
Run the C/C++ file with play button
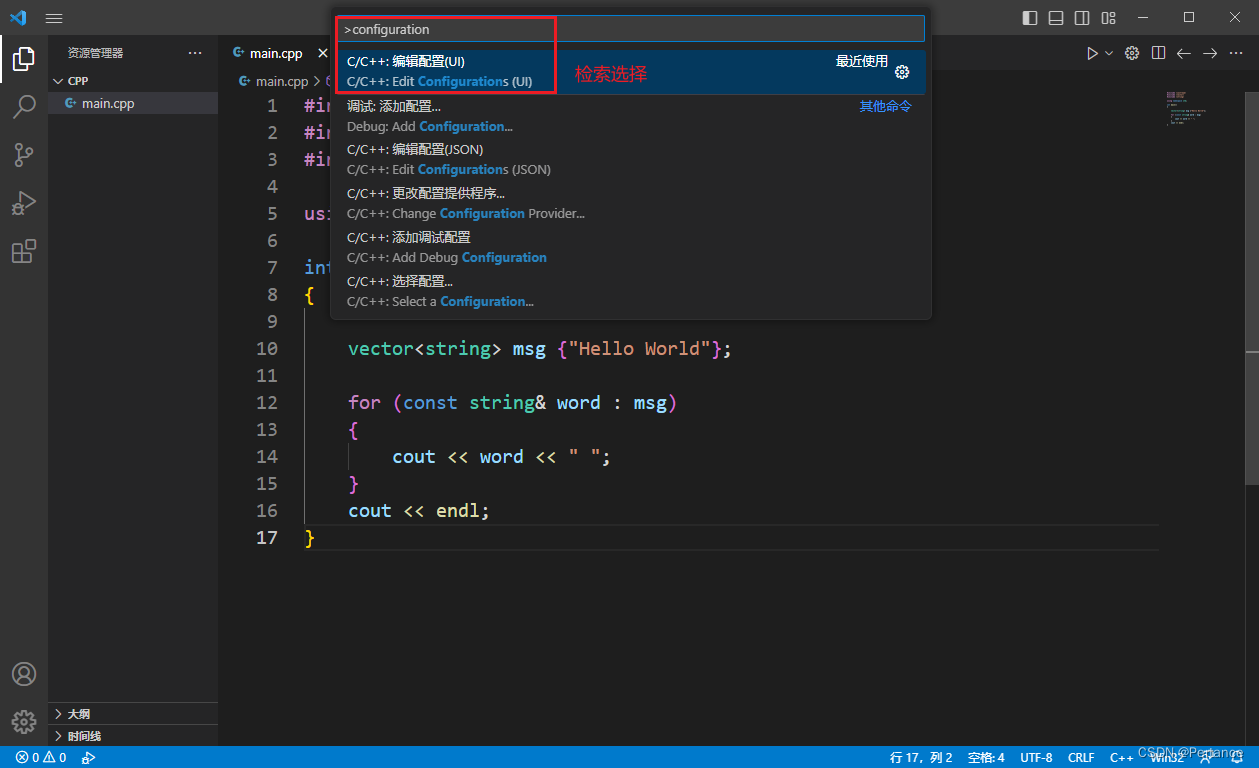pos(1092,53)
